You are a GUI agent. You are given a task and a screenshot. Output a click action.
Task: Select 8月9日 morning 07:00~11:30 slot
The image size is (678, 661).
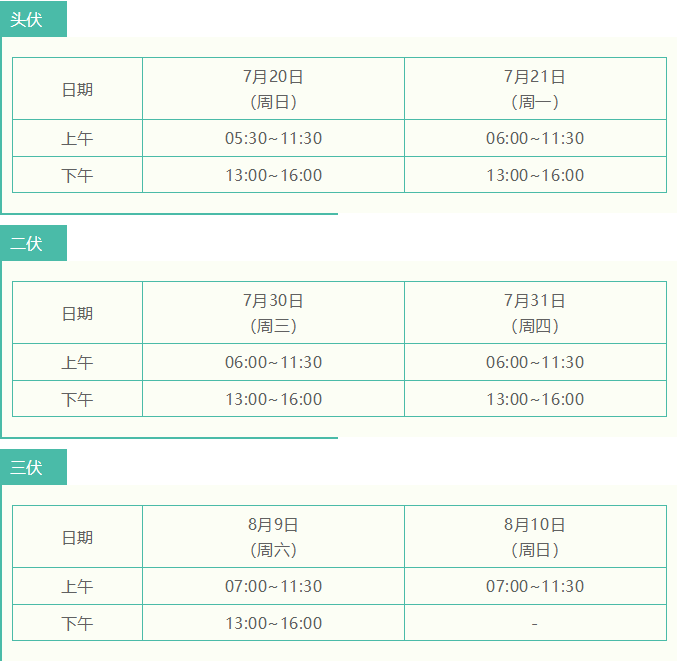click(273, 586)
